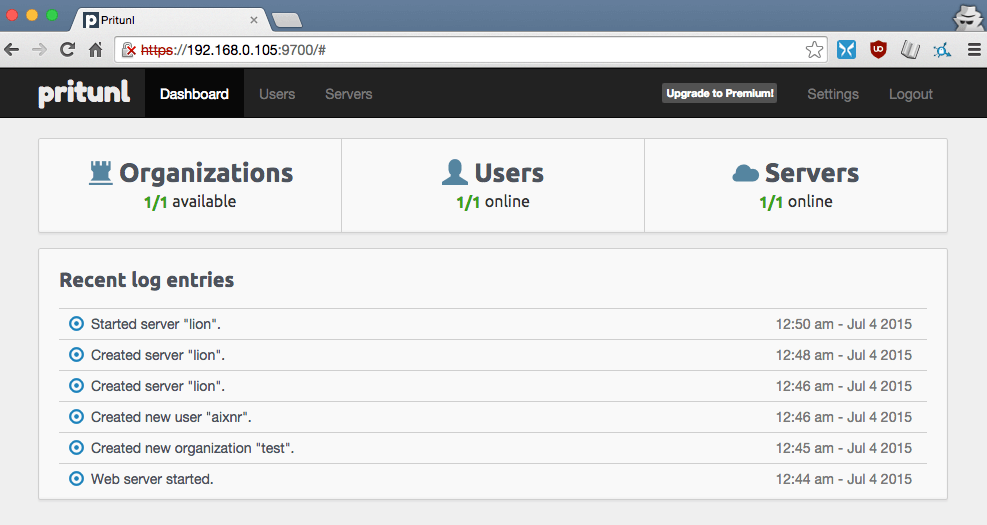Click the Logout link
987x525 pixels.
911,94
